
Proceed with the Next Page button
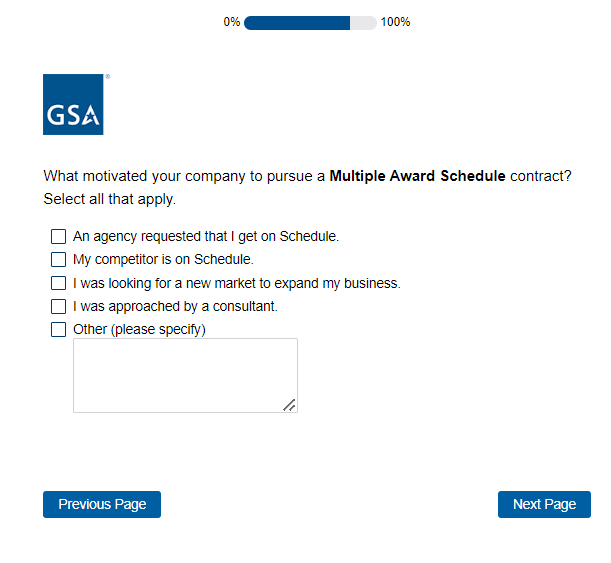click(x=544, y=505)
